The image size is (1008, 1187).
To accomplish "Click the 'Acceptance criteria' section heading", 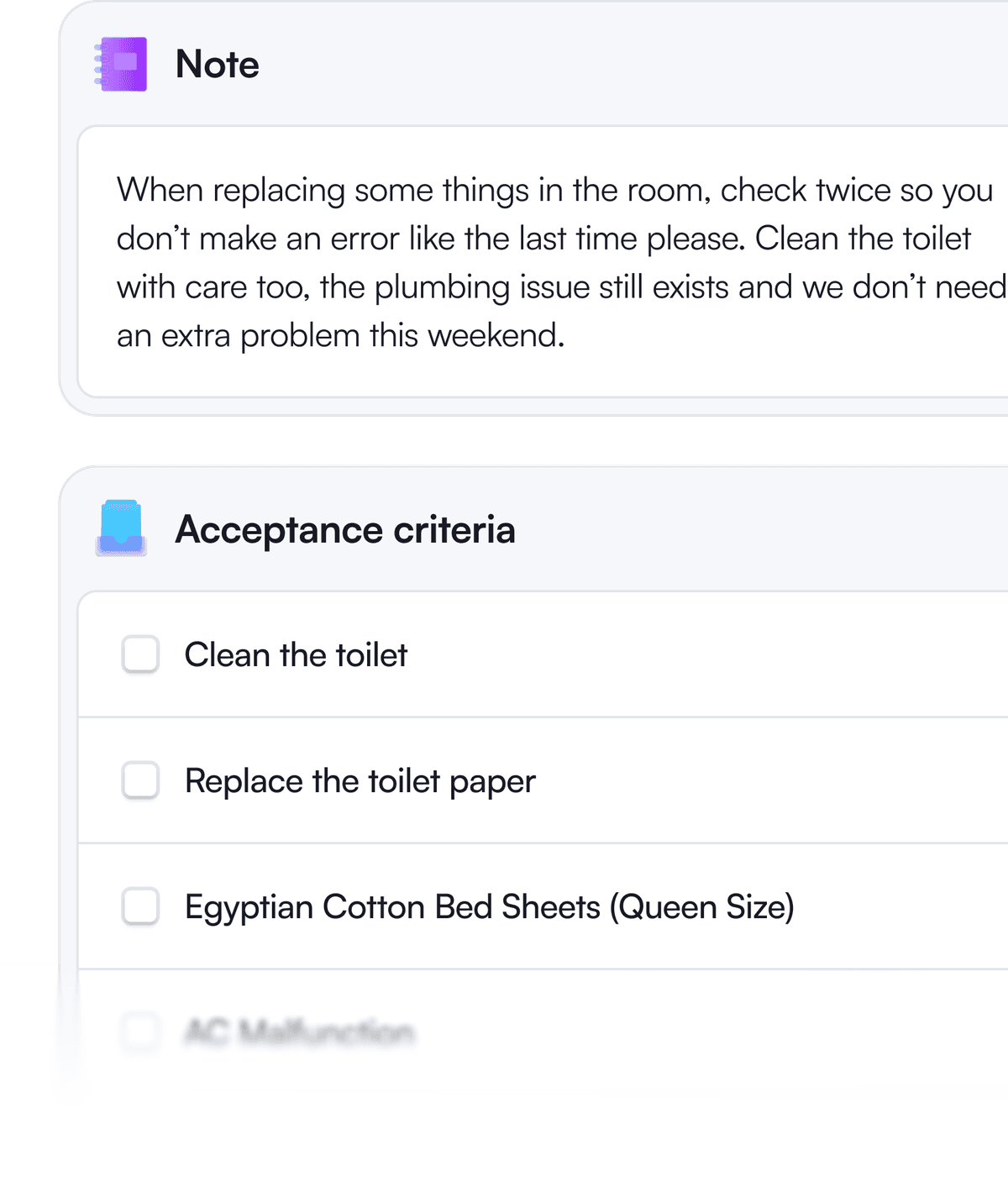I will click(x=344, y=530).
